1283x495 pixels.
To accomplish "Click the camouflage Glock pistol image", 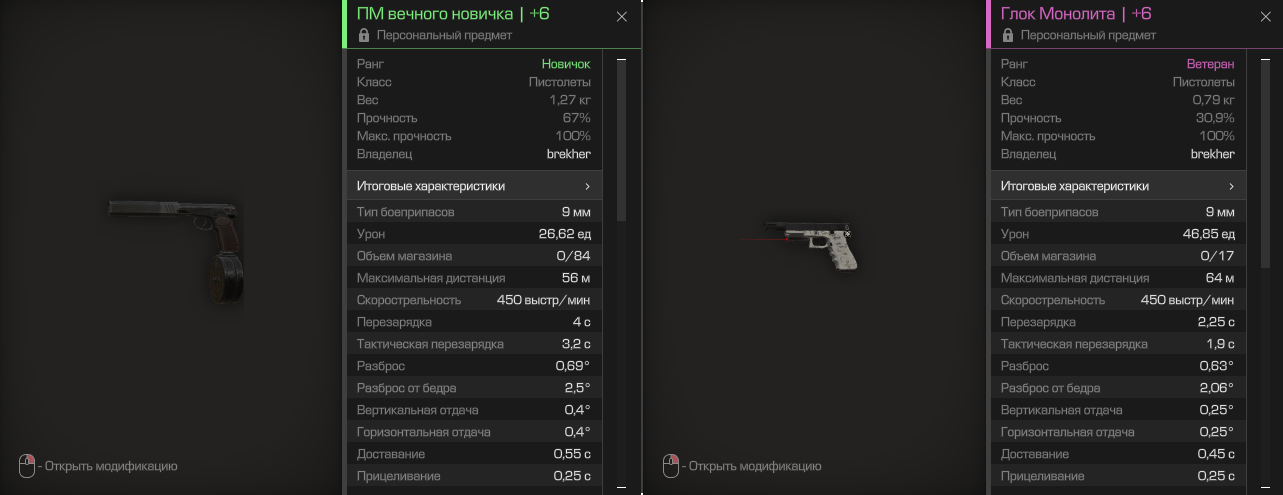I will [807, 243].
